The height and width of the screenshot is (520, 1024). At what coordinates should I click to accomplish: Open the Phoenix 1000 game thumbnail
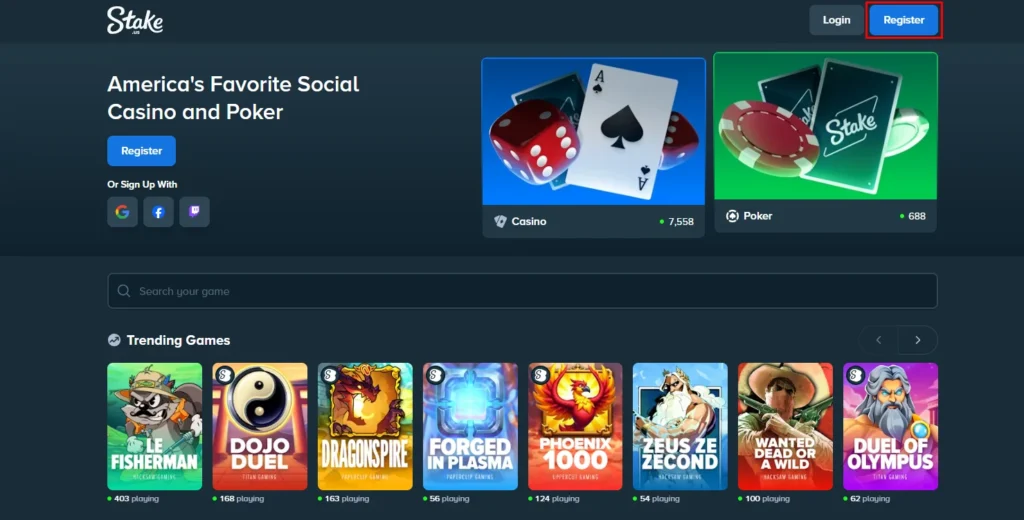click(575, 427)
